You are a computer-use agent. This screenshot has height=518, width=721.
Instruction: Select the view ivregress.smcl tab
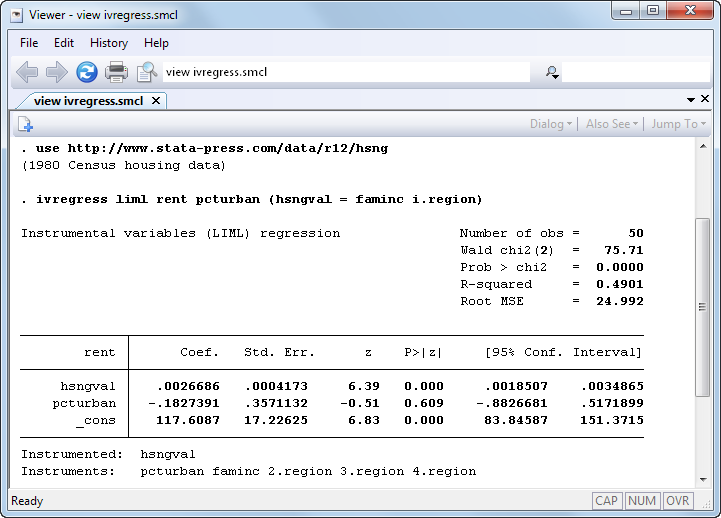pos(88,101)
